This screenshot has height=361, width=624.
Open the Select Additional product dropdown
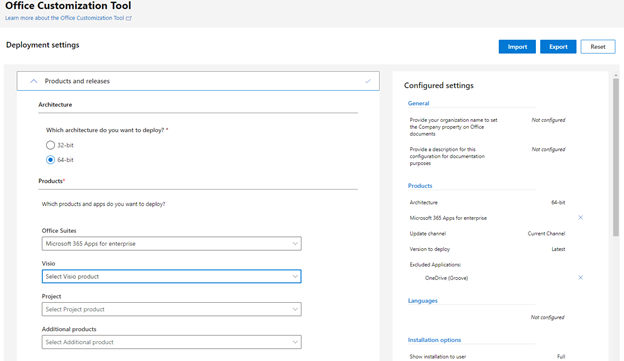[x=172, y=342]
